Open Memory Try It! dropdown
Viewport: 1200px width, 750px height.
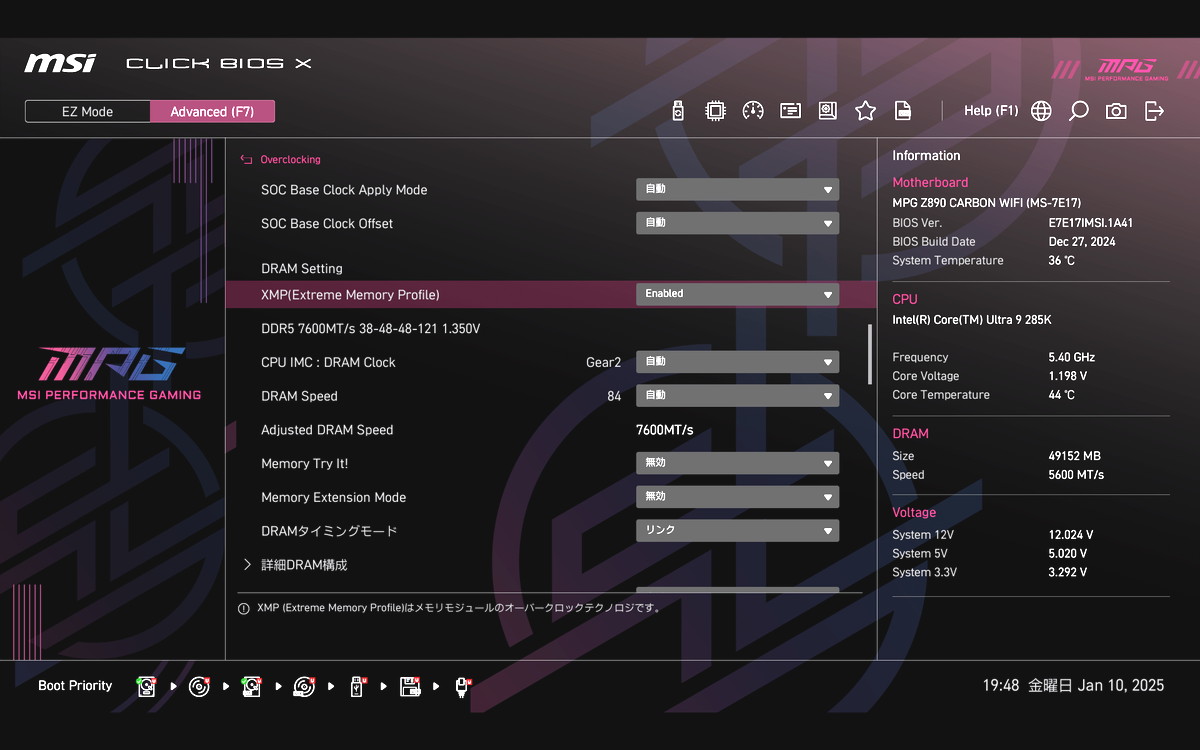737,464
